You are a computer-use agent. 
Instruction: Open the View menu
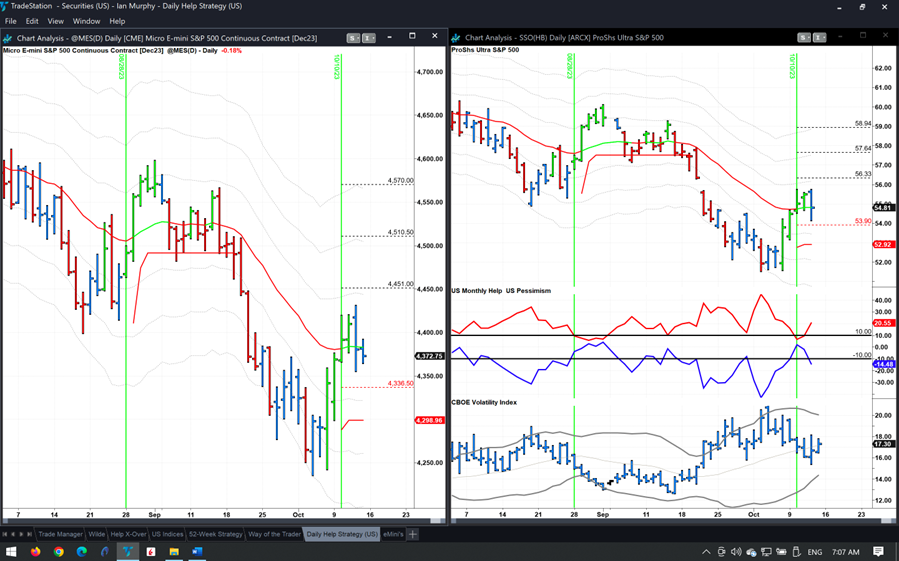pyautogui.click(x=56, y=21)
